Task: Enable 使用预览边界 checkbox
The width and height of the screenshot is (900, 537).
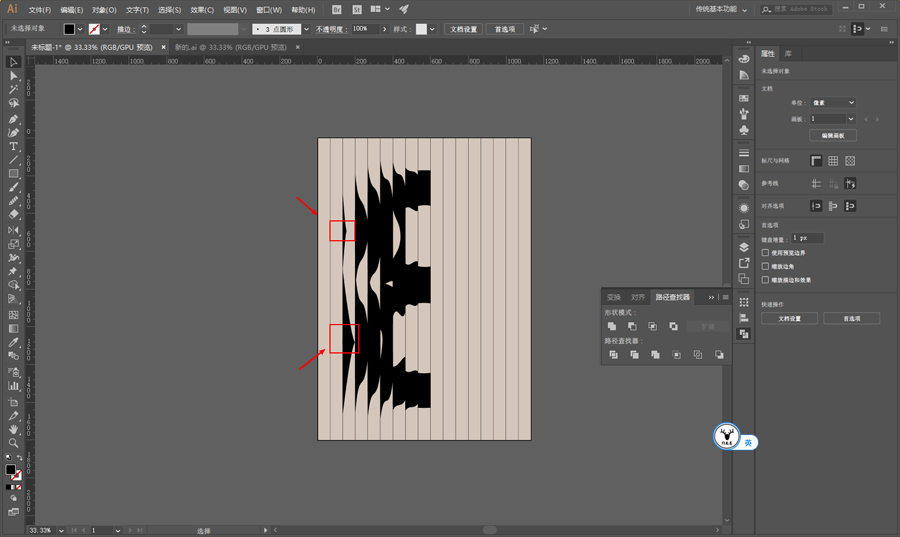Action: (765, 252)
